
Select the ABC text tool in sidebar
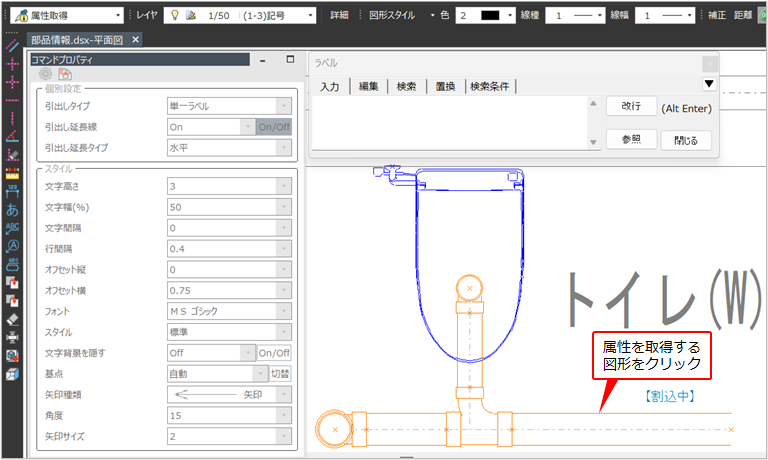pyautogui.click(x=12, y=228)
